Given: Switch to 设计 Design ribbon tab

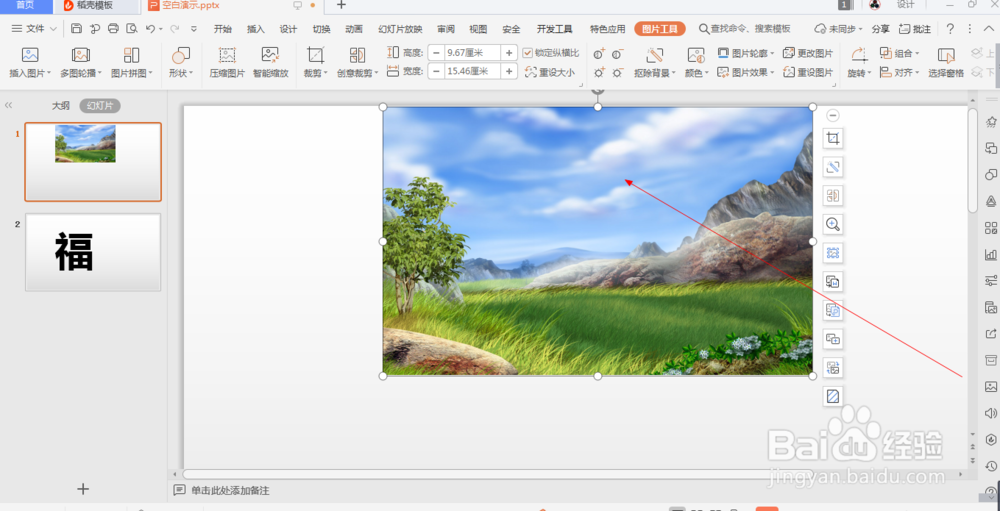Looking at the screenshot, I should tap(288, 29).
